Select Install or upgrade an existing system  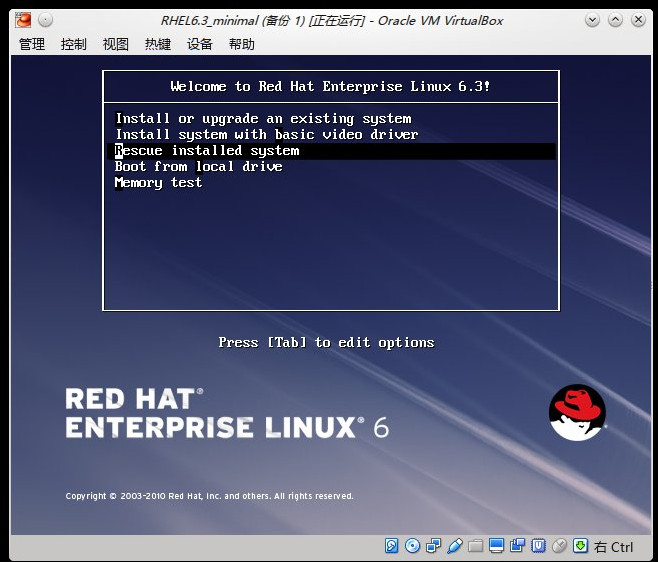264,119
